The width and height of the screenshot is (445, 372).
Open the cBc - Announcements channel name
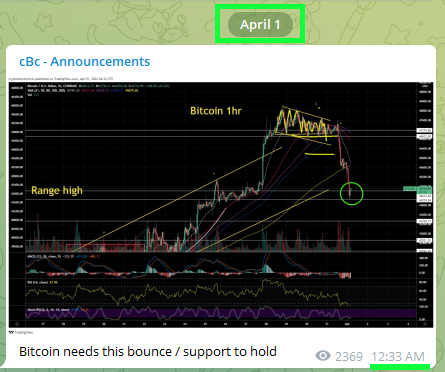(x=85, y=62)
